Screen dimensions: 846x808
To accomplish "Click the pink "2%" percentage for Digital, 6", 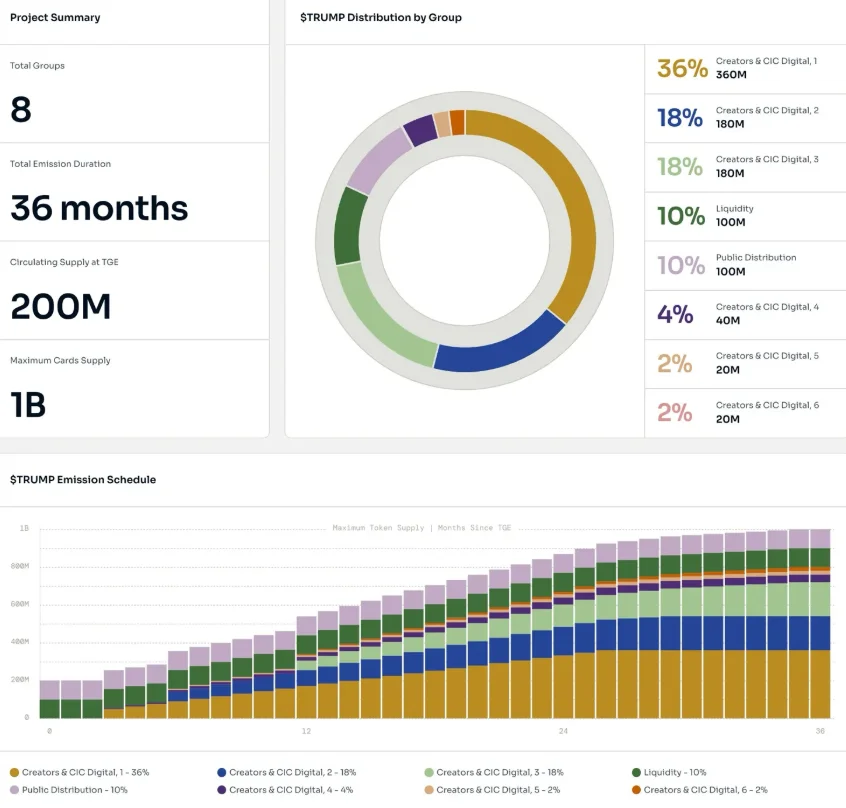I will click(x=674, y=413).
